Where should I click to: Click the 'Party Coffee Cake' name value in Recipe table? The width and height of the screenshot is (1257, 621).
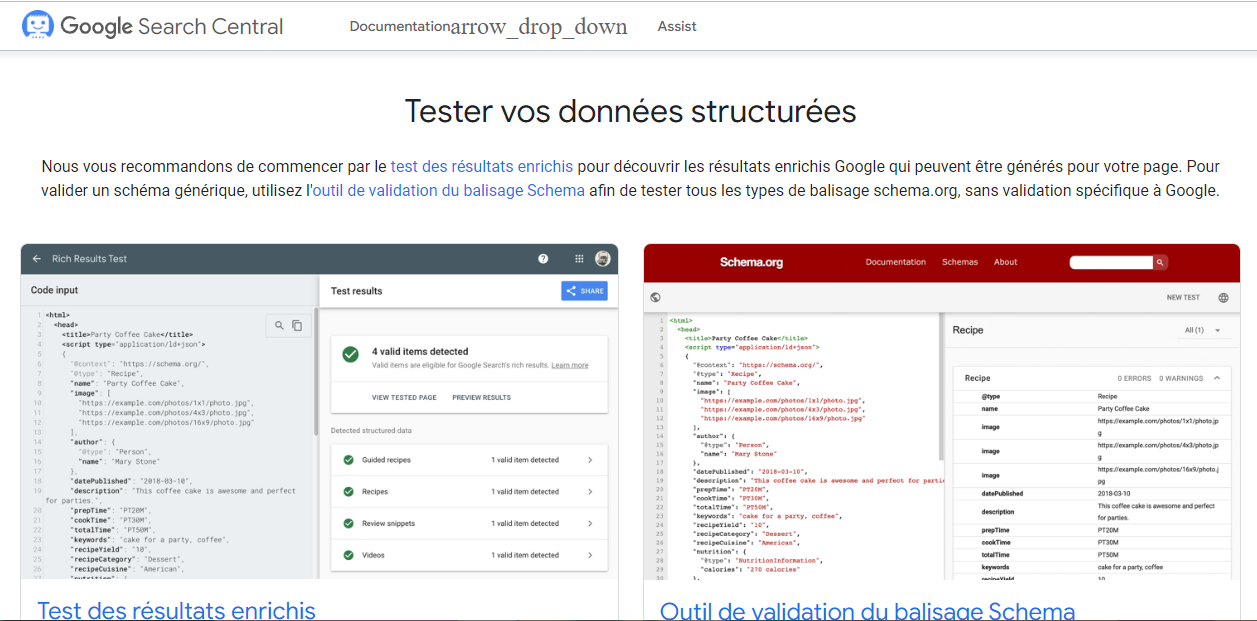(x=1123, y=408)
